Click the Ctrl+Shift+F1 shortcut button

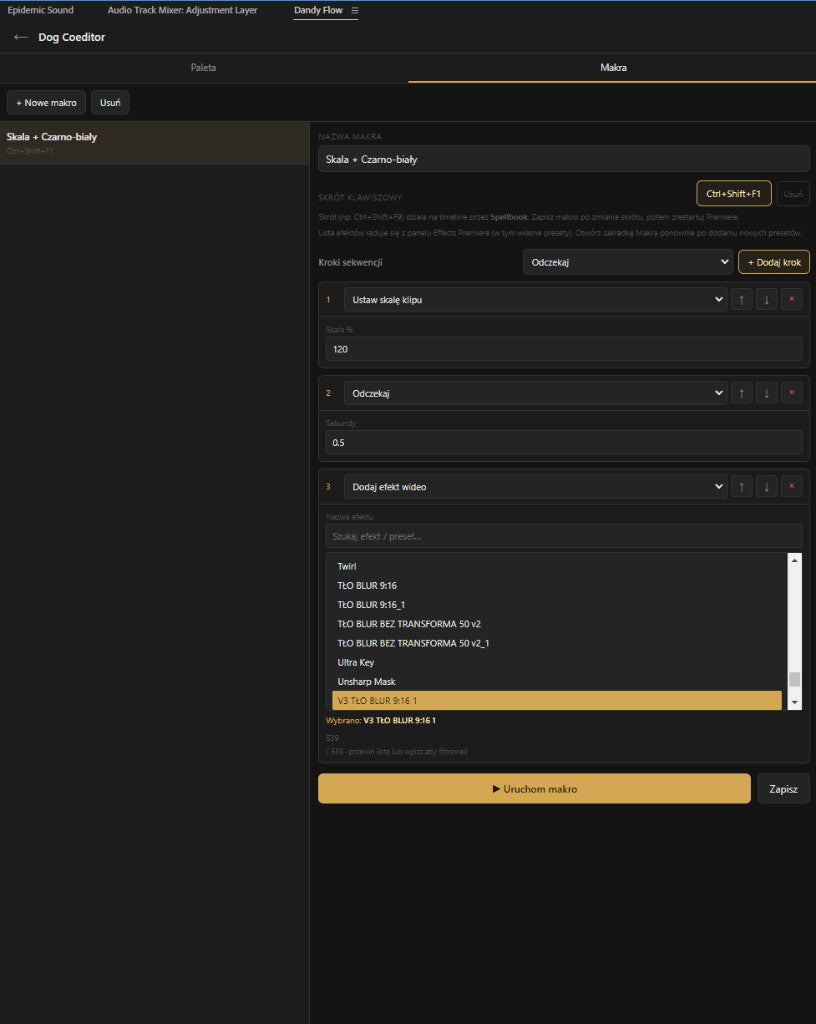pyautogui.click(x=734, y=193)
